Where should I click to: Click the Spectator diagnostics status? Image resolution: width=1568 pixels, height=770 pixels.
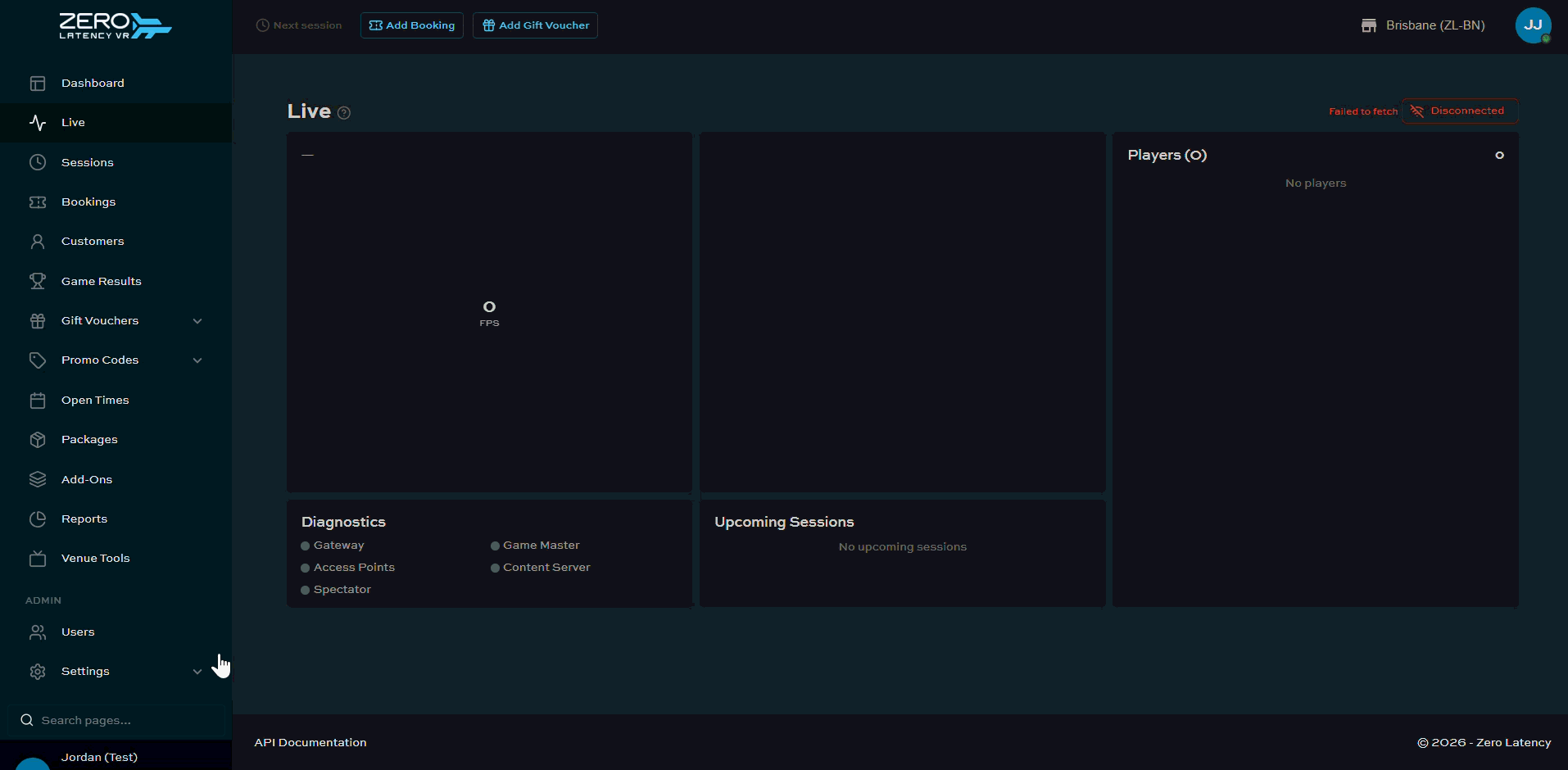point(336,590)
